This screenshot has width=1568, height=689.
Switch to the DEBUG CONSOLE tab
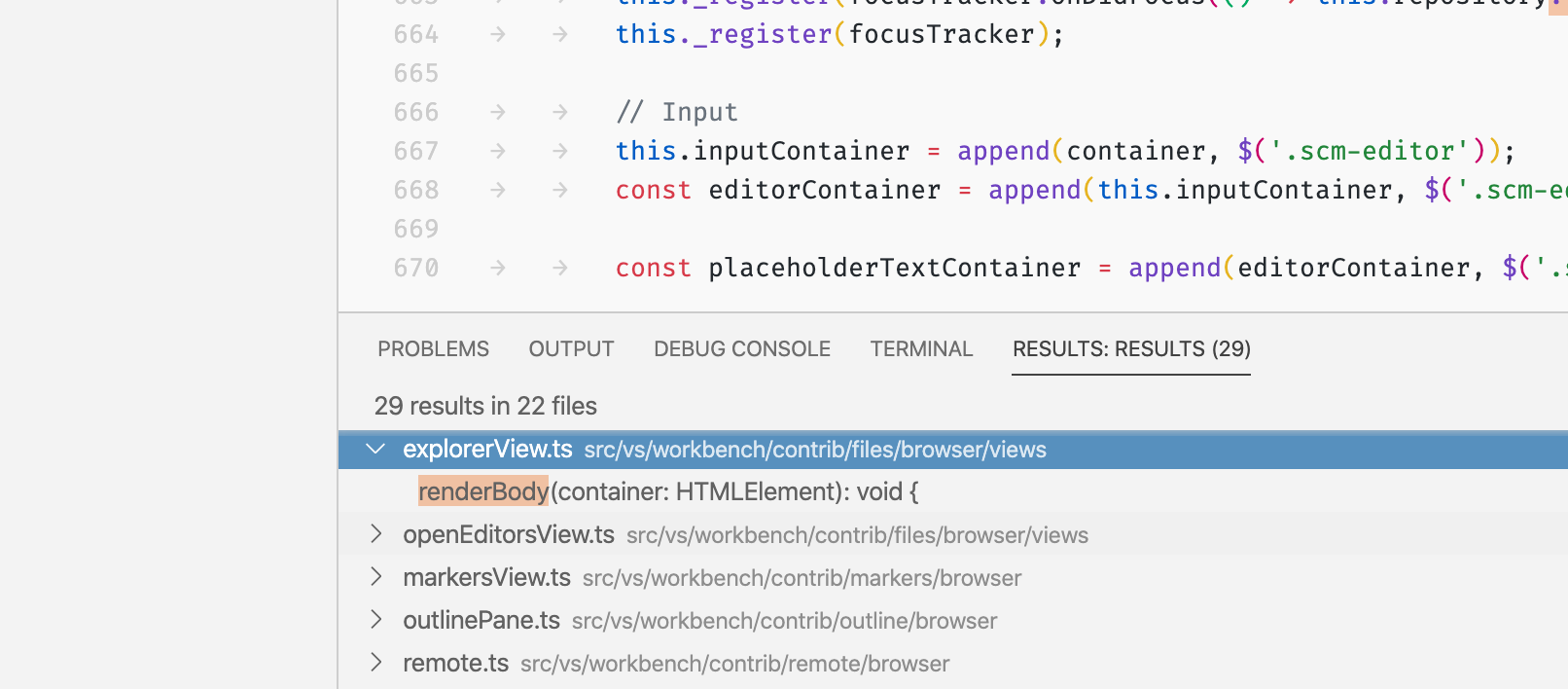[x=741, y=348]
